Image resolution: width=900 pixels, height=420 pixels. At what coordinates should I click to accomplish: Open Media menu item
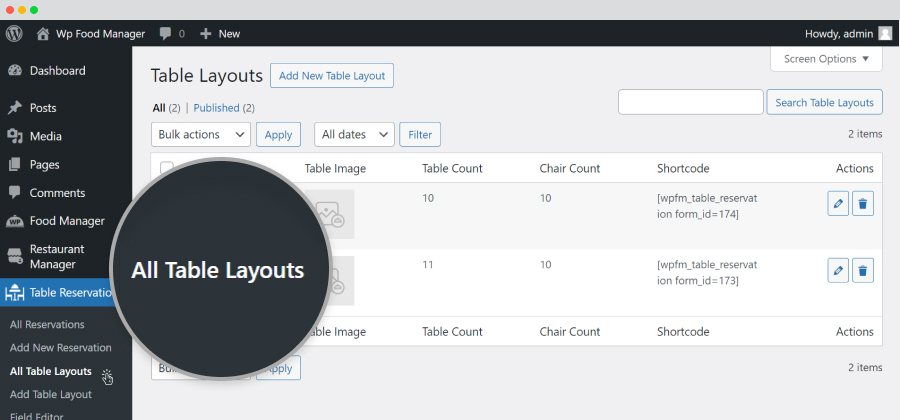(x=45, y=136)
